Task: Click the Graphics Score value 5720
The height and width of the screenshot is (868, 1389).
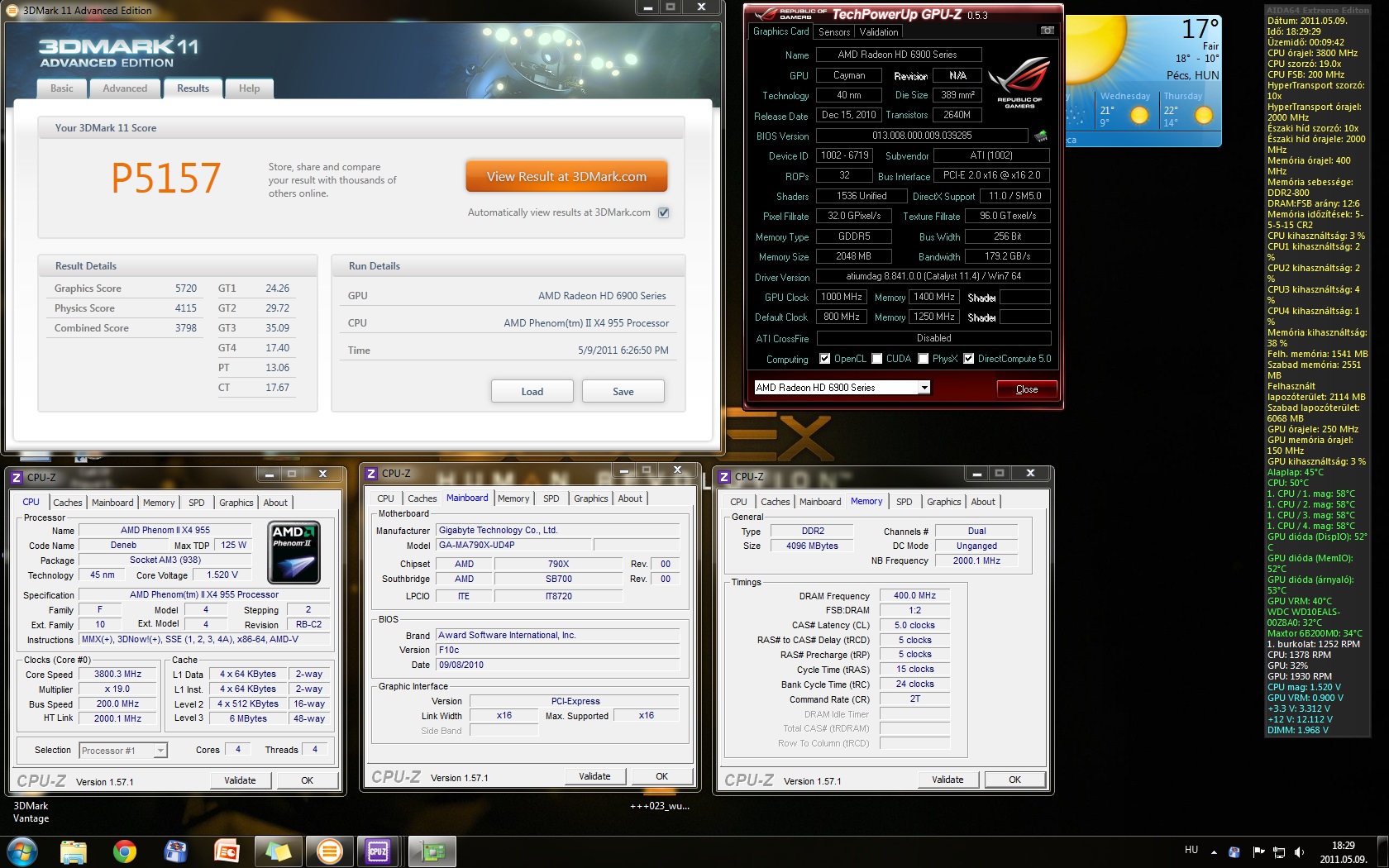Action: point(186,289)
